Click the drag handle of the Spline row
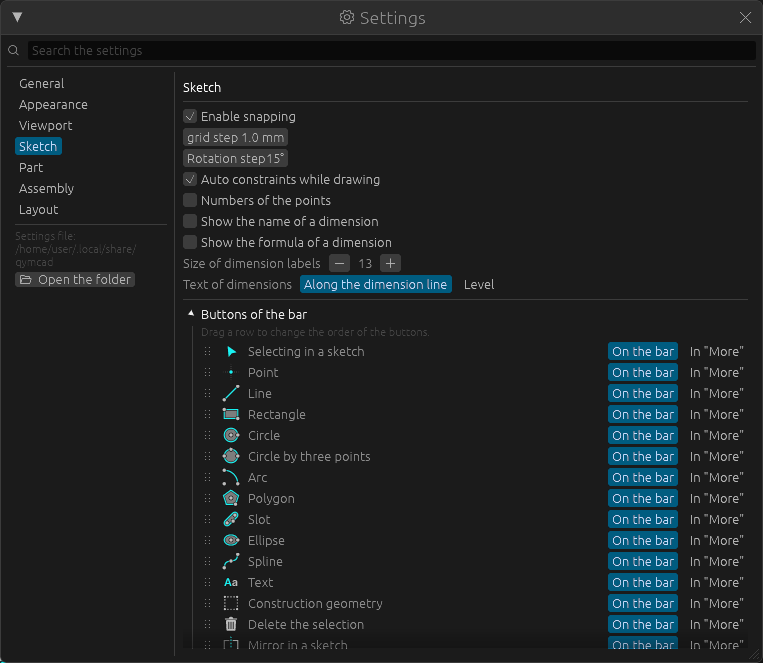The height and width of the screenshot is (663, 763). (x=207, y=561)
